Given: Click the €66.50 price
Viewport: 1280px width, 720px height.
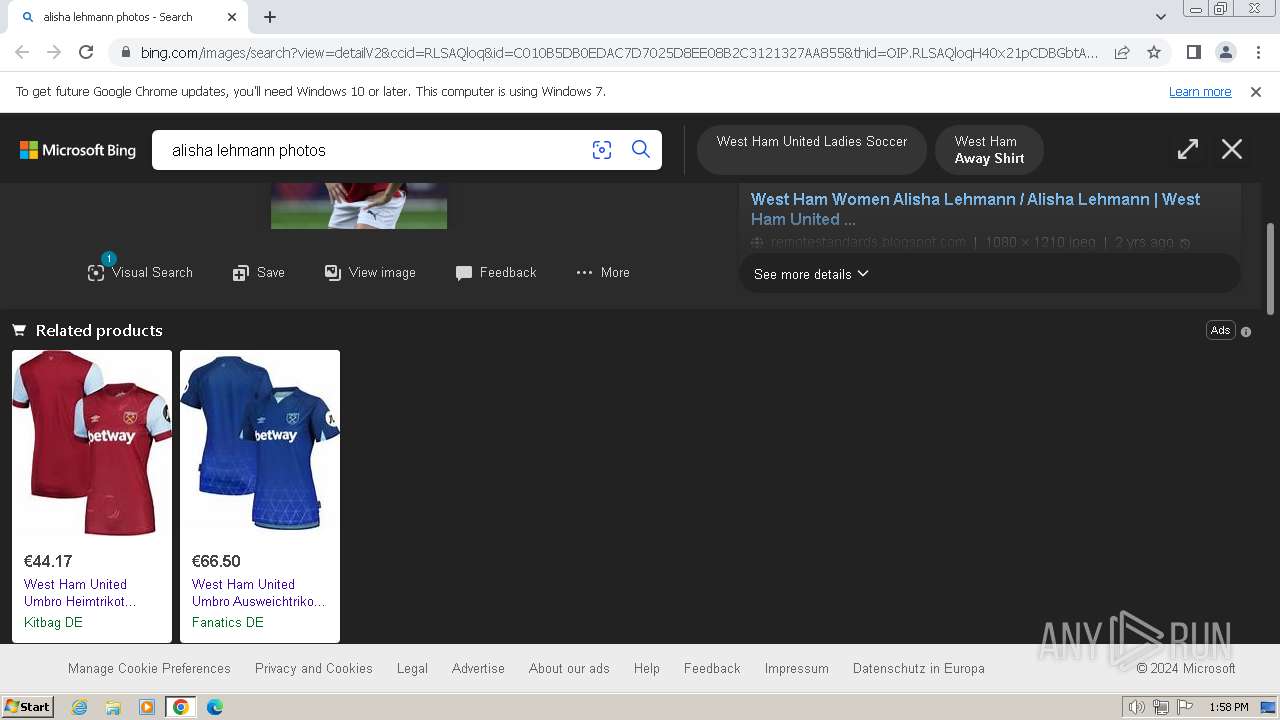Looking at the screenshot, I should [216, 561].
